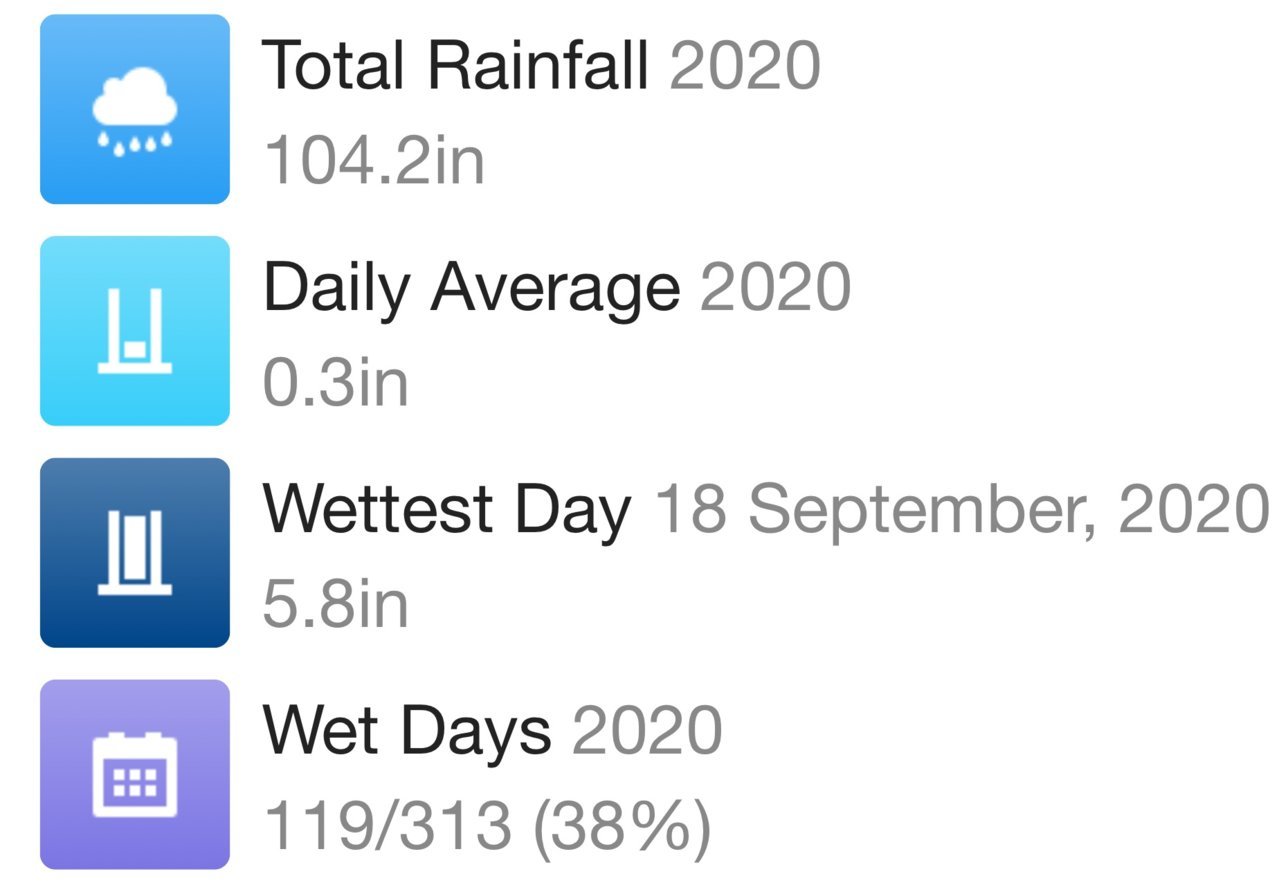
Task: Open the Daily Average heading
Action: [x=471, y=288]
